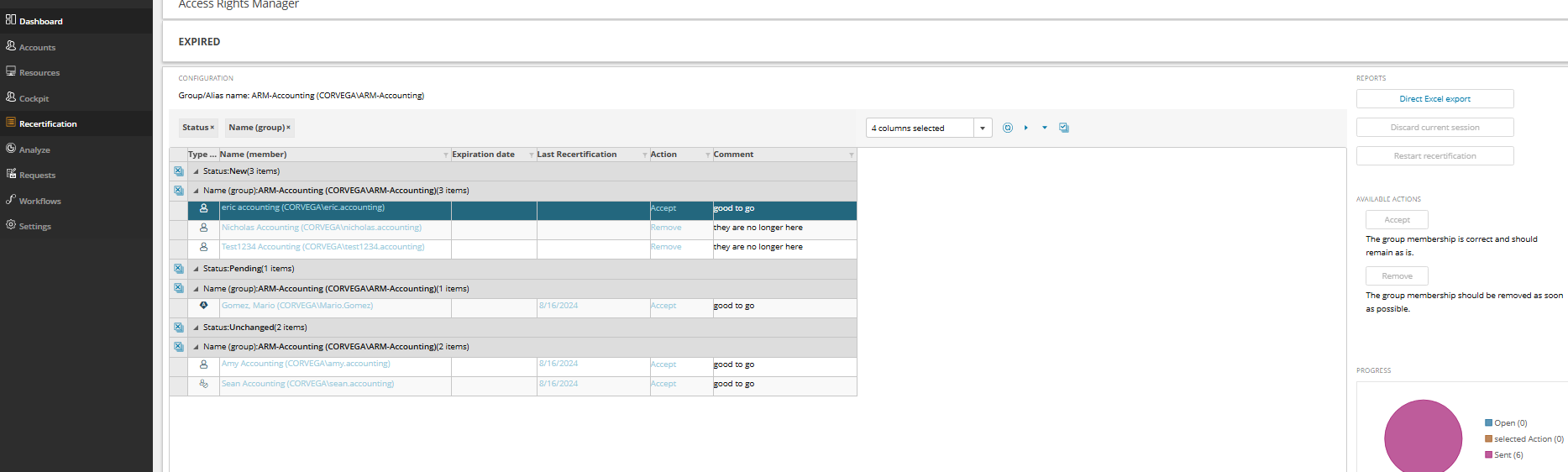
Task: Open Analyze section
Action: [34, 149]
